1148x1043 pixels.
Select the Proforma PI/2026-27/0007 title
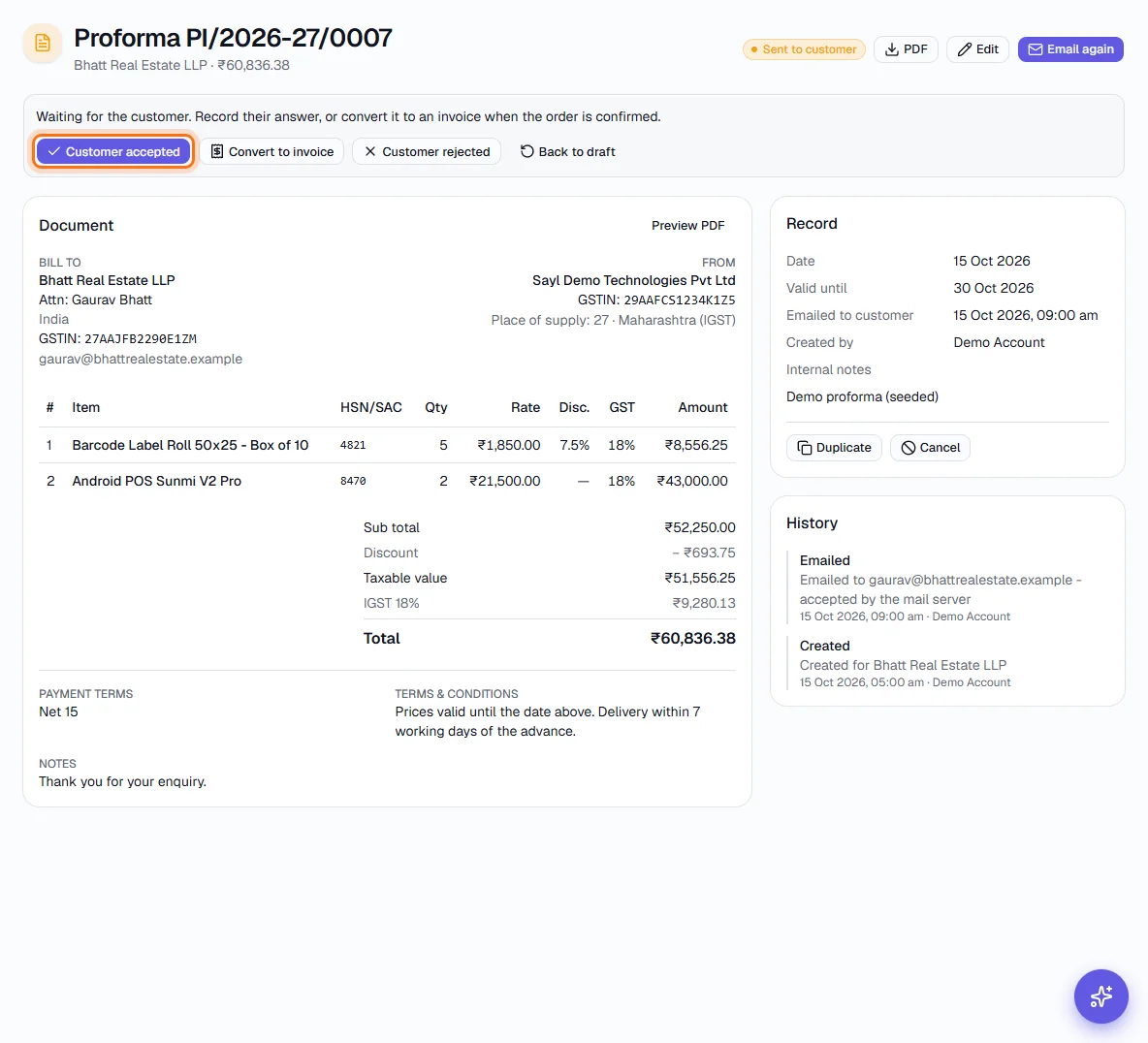(233, 38)
